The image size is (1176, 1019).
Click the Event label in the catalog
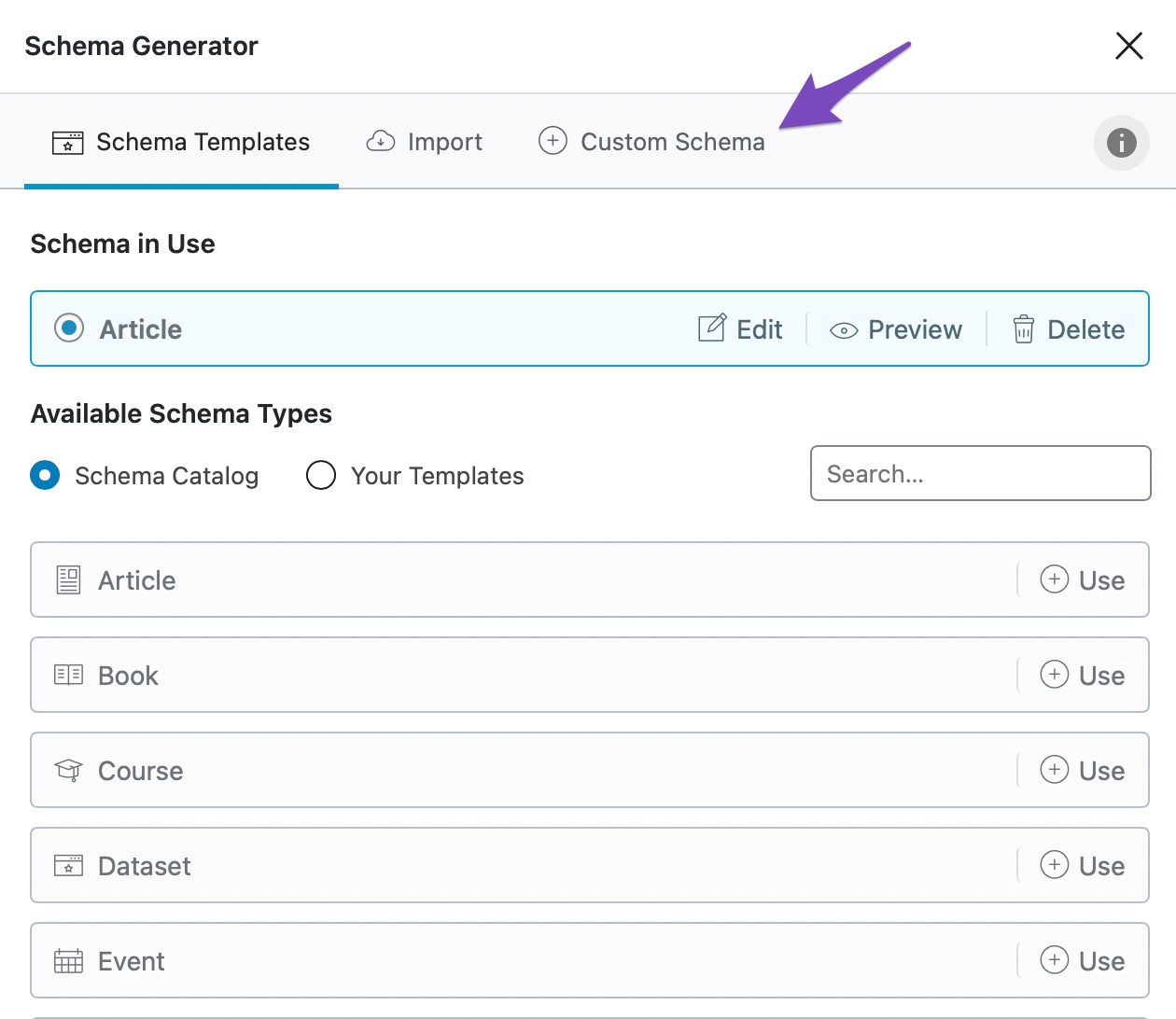131,961
